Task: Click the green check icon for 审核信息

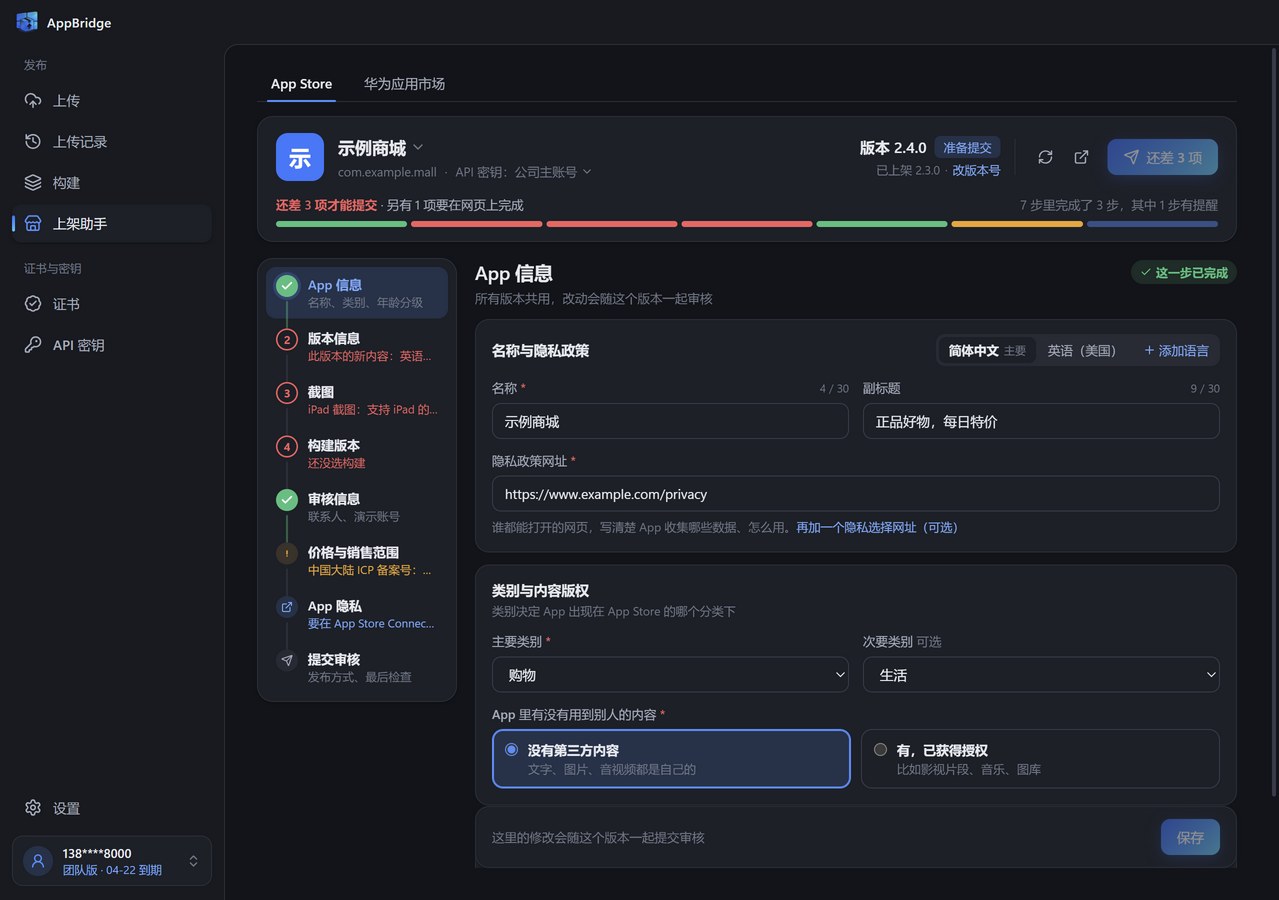Action: click(287, 500)
